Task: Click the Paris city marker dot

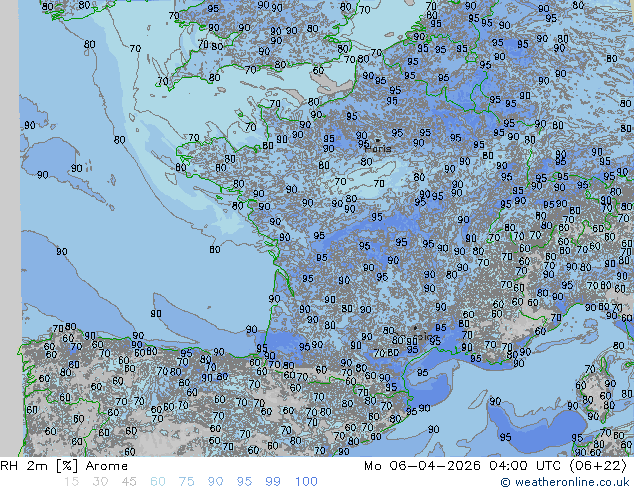Action: [x=377, y=140]
